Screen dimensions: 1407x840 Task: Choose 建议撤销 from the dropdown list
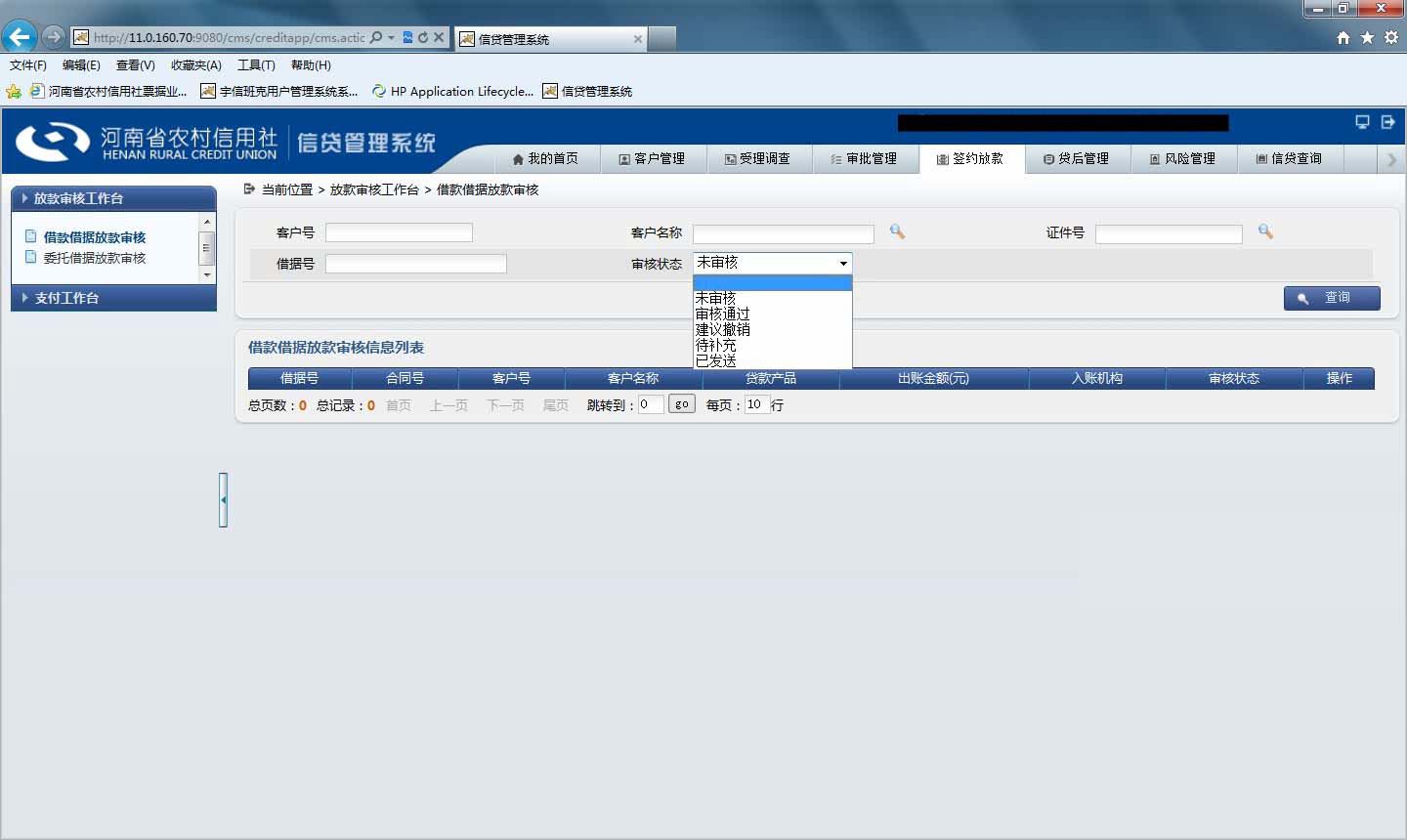pos(773,330)
